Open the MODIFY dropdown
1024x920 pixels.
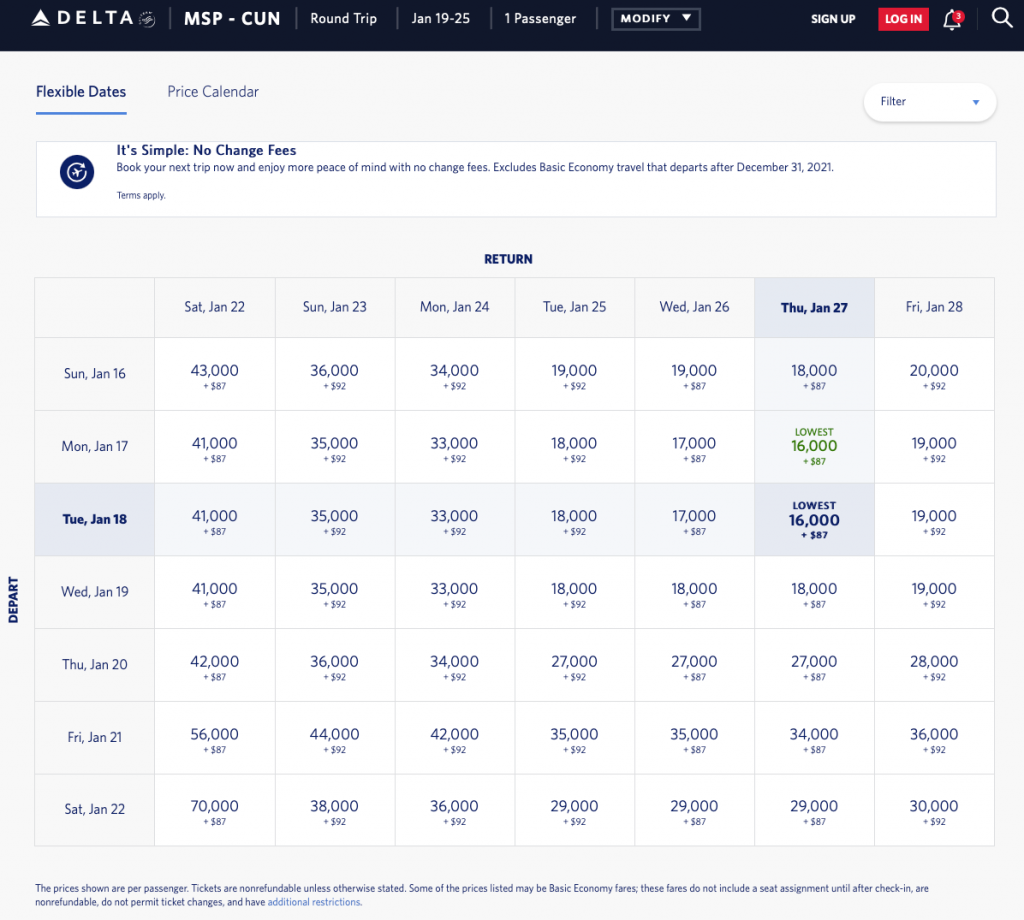coord(655,19)
